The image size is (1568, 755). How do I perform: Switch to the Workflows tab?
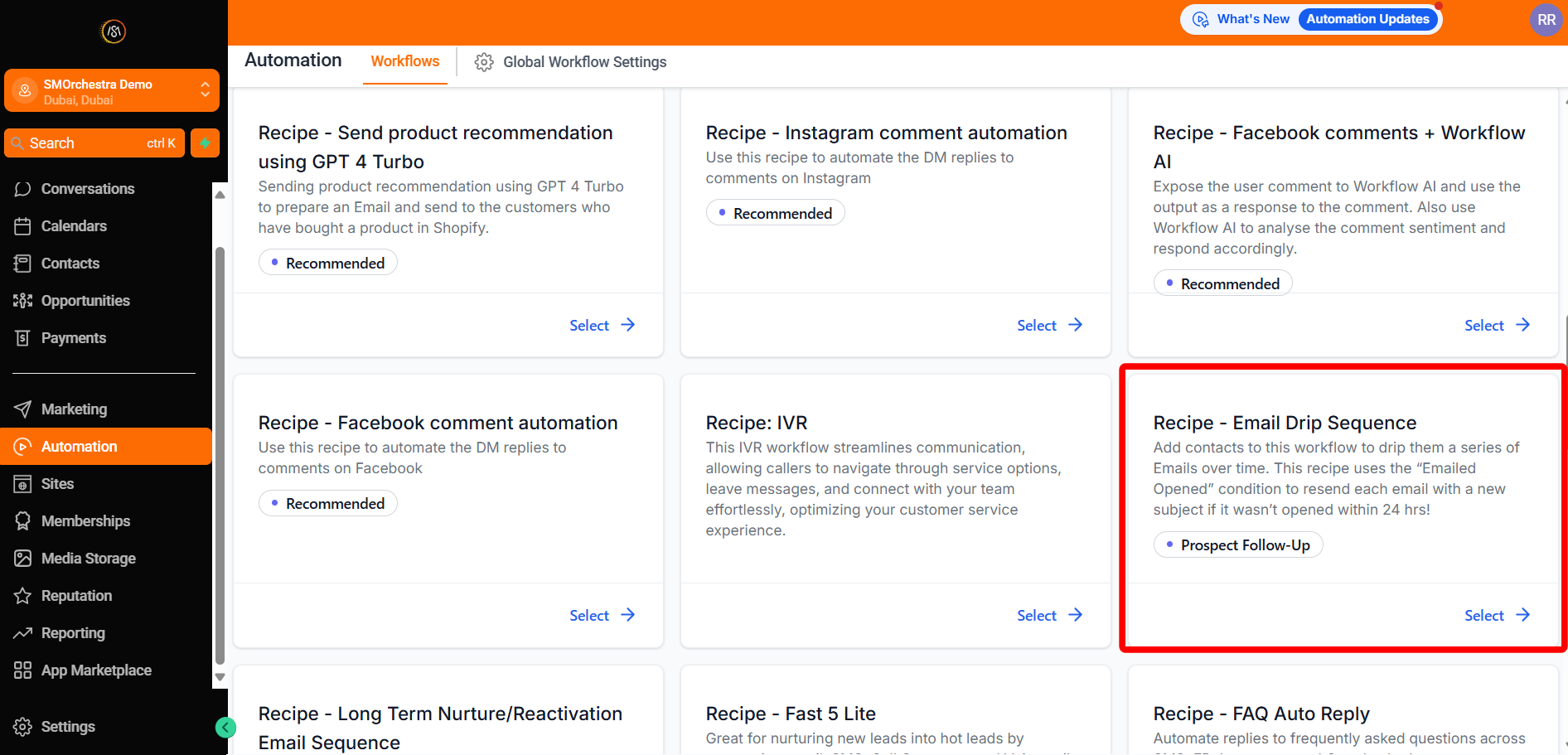coord(404,61)
